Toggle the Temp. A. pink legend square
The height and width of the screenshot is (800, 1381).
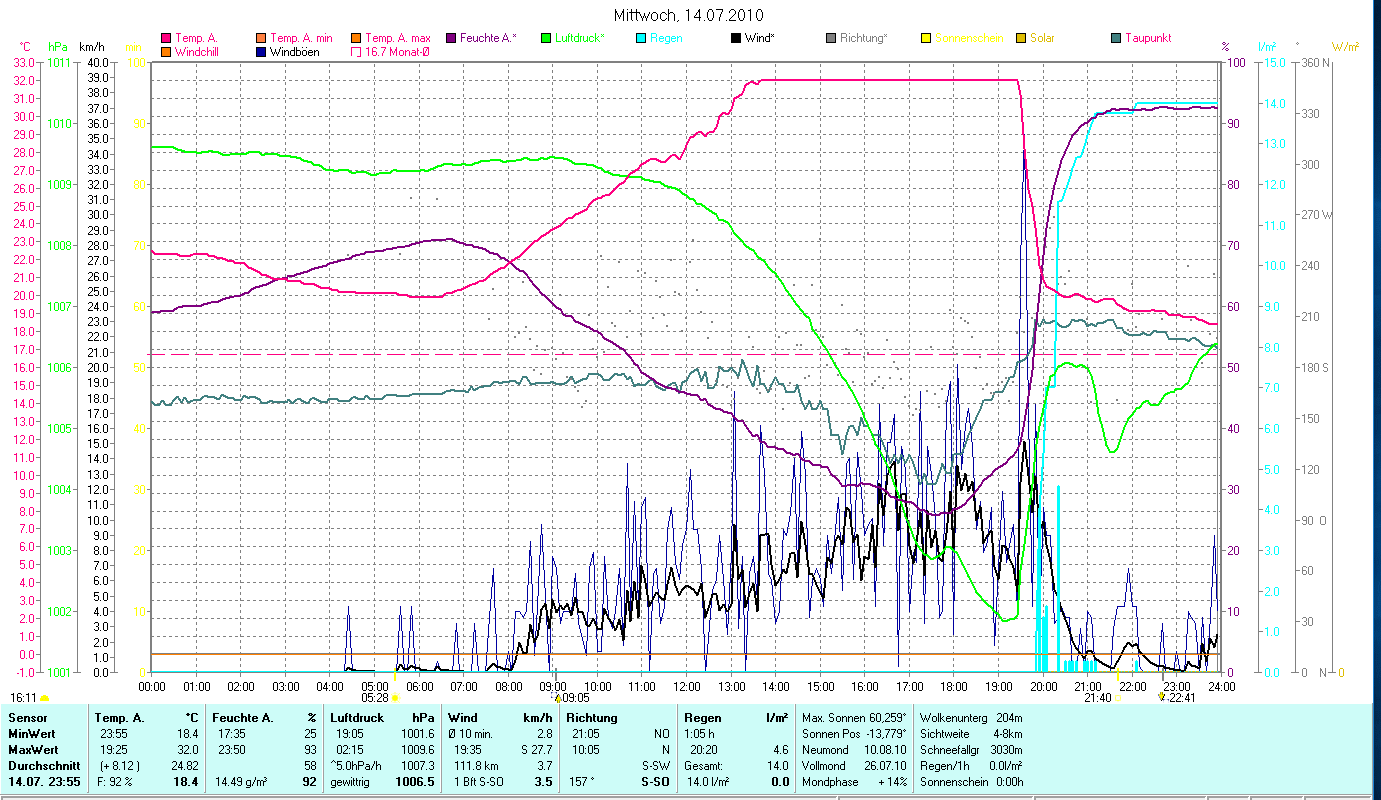tap(166, 38)
